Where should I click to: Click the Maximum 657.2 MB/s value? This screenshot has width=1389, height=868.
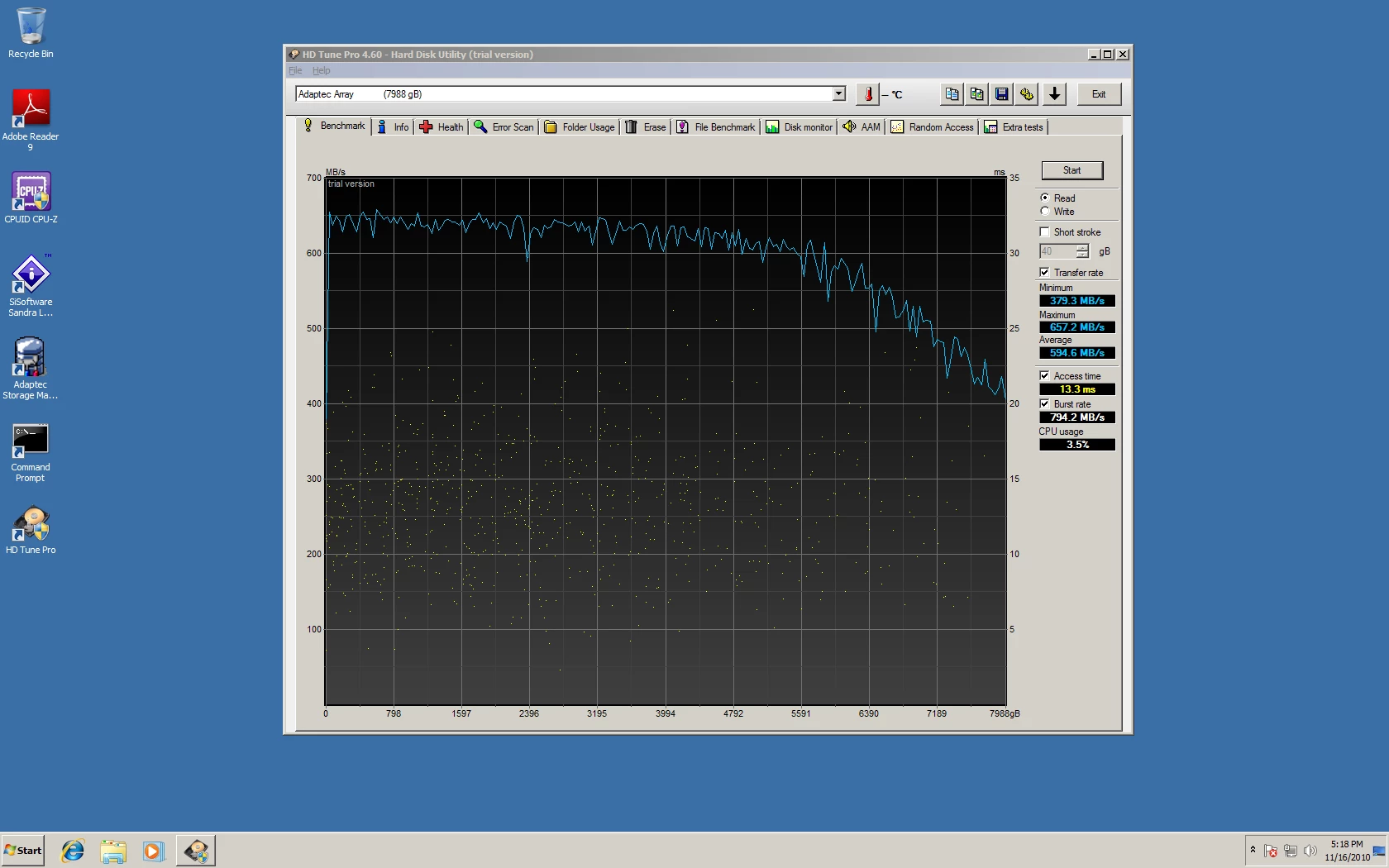tap(1077, 327)
